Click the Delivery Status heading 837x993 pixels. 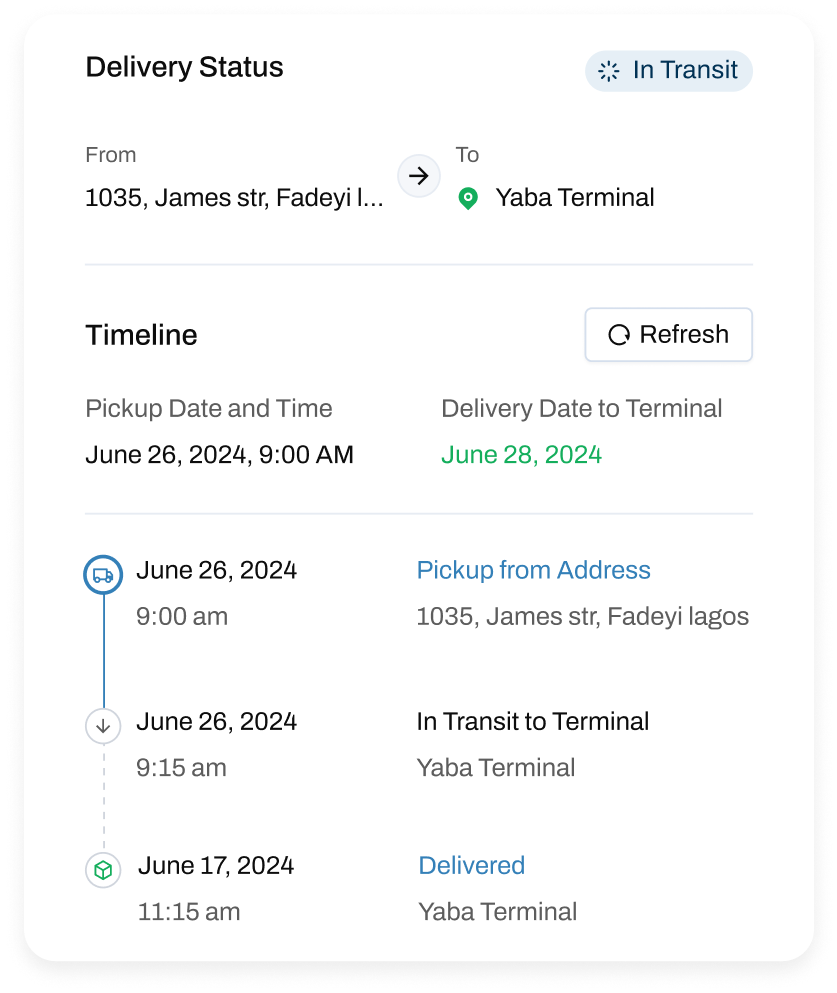point(184,67)
